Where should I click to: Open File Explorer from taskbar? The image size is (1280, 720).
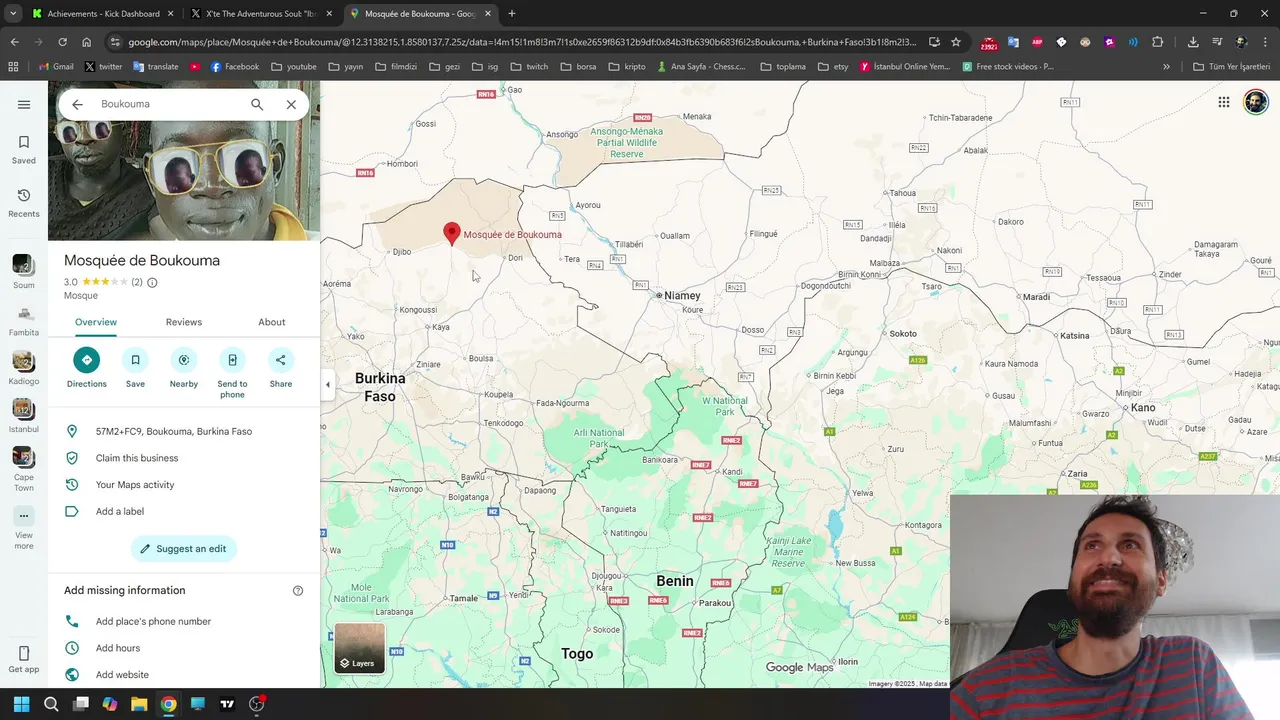coord(139,704)
